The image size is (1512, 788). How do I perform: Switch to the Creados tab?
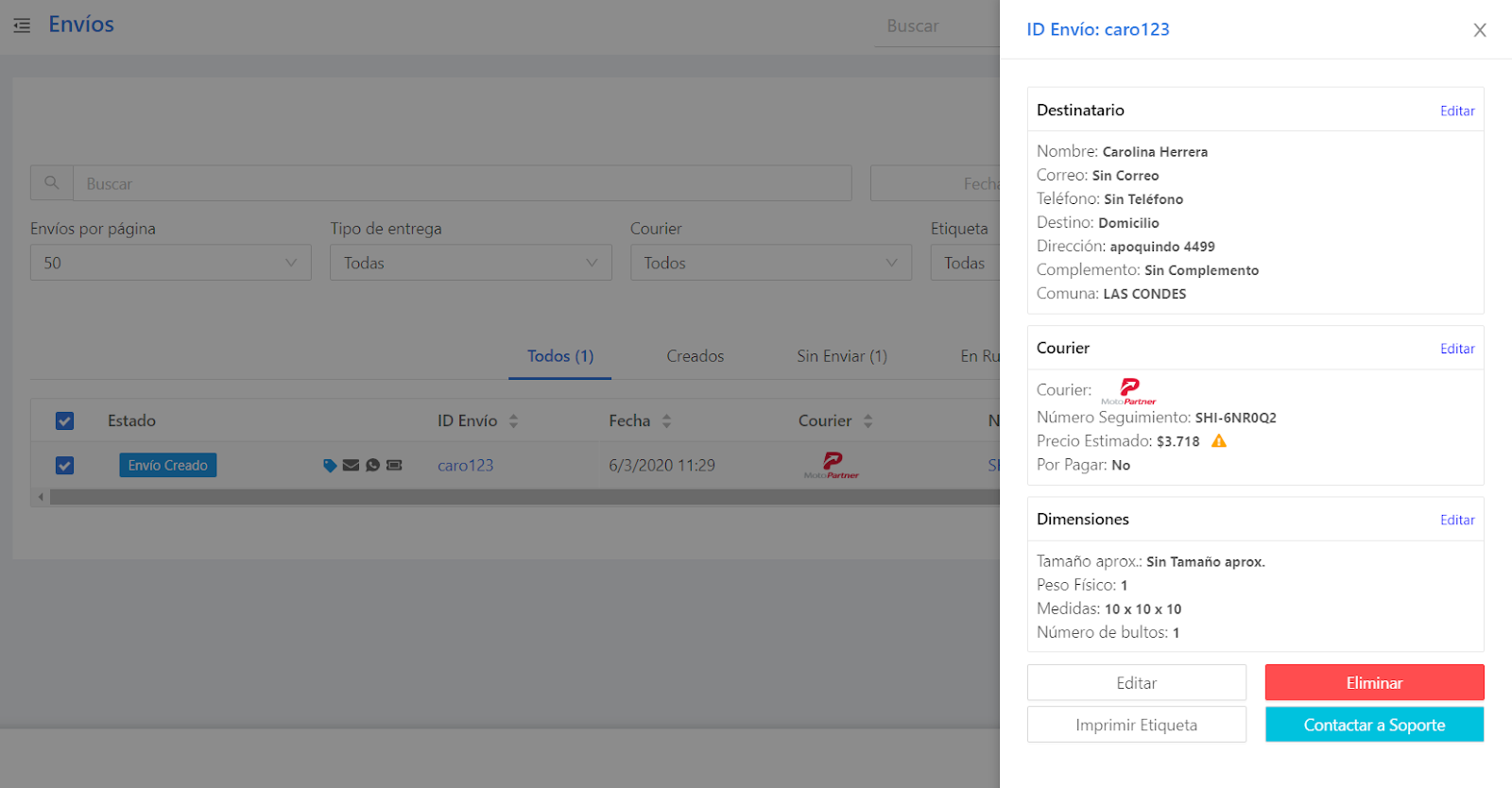pyautogui.click(x=695, y=356)
